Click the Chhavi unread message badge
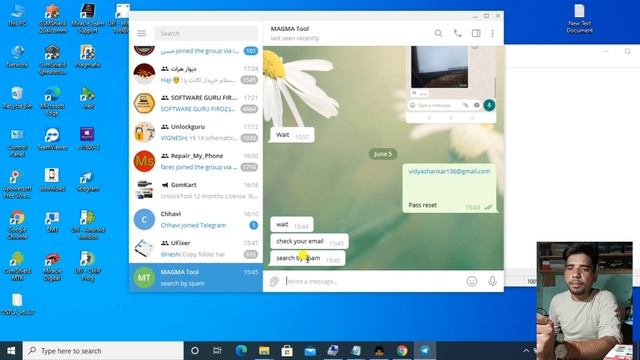640x360 pixels. click(x=253, y=225)
